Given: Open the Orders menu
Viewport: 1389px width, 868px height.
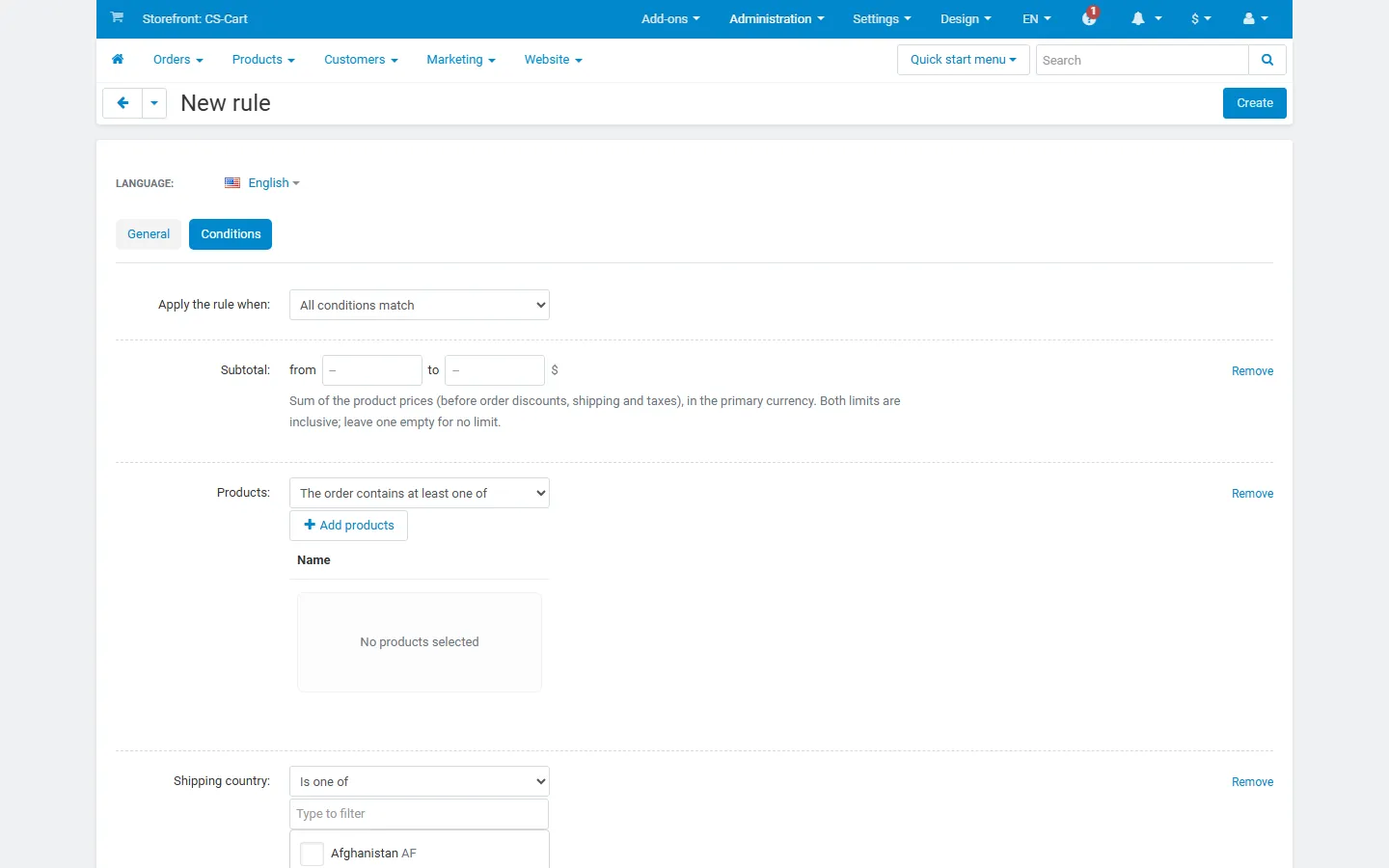Looking at the screenshot, I should click(x=178, y=60).
